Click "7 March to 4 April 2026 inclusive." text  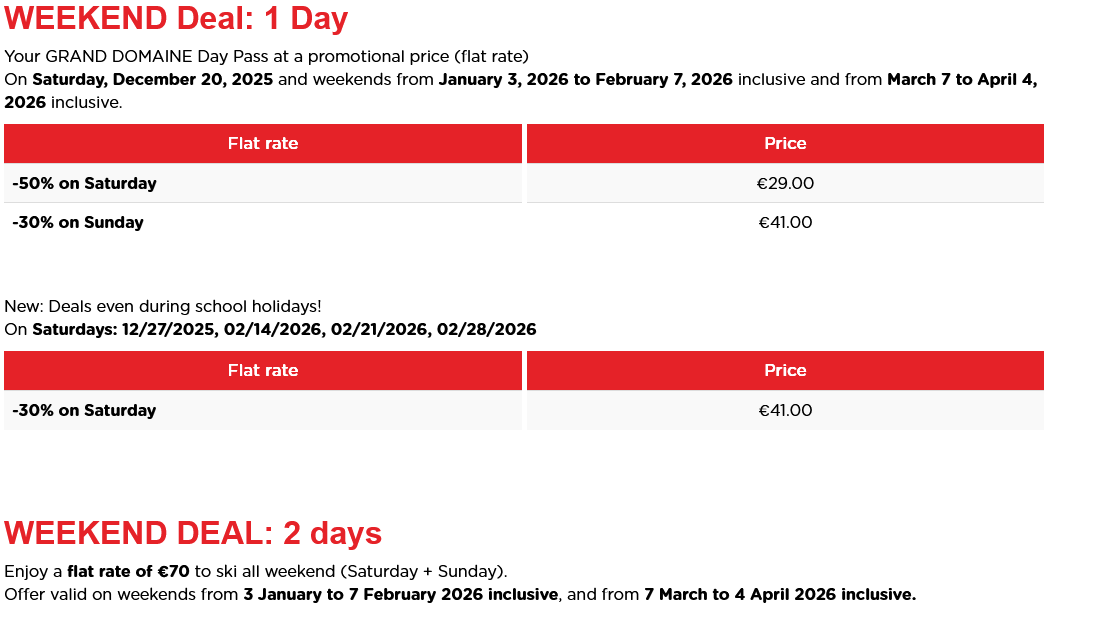(x=780, y=595)
